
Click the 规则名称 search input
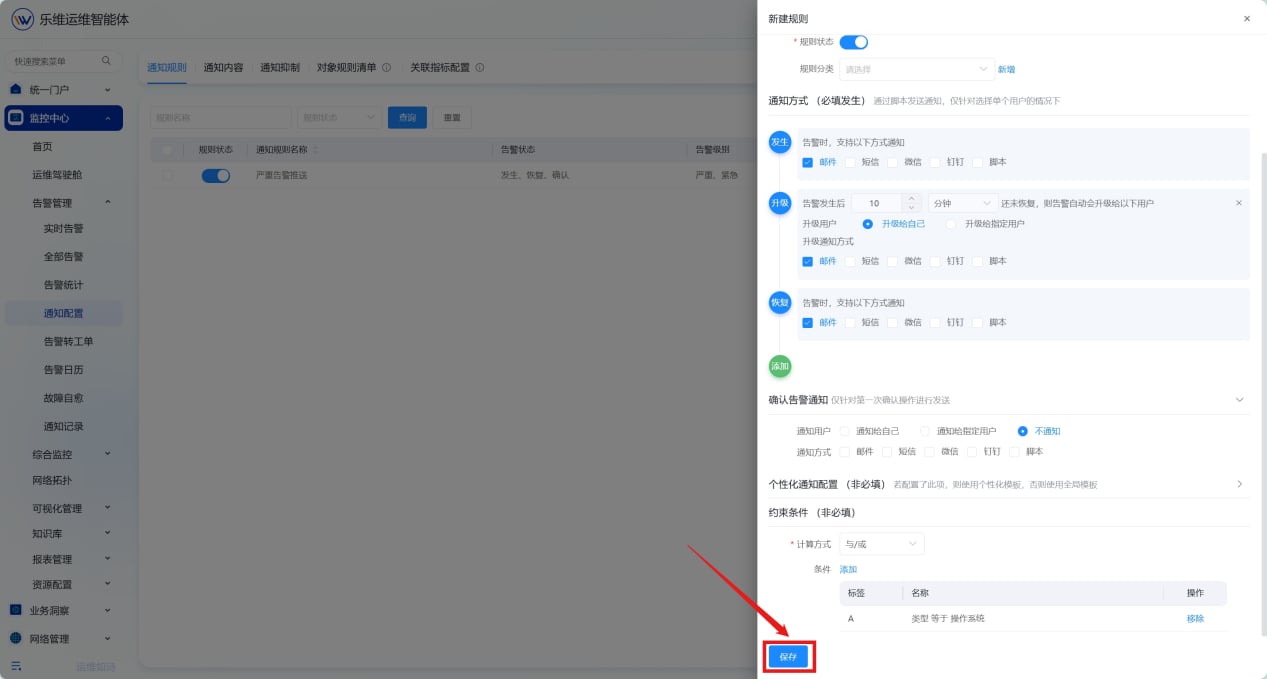pos(221,118)
